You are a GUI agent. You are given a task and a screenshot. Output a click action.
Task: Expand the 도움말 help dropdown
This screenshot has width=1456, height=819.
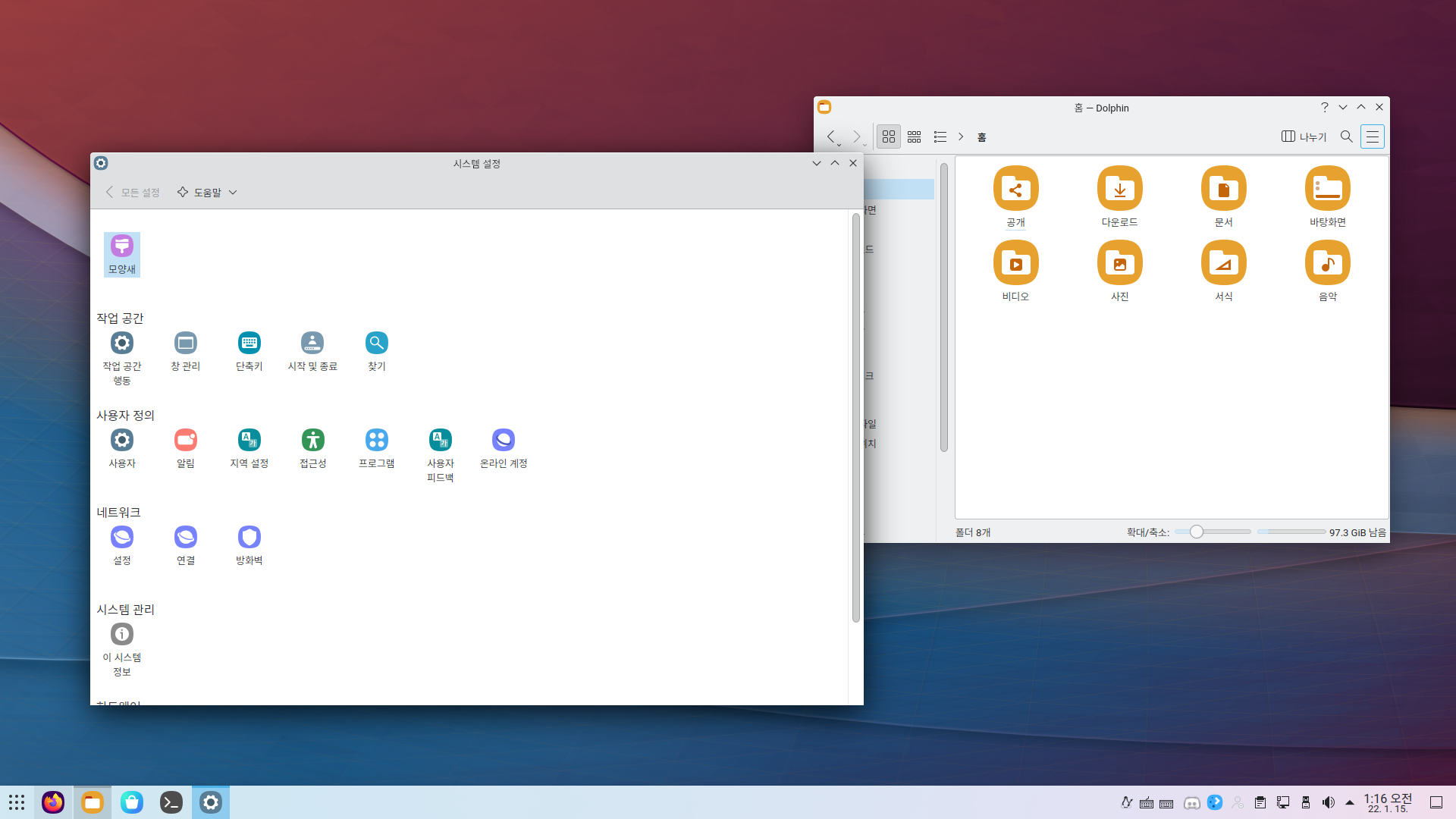click(x=208, y=193)
